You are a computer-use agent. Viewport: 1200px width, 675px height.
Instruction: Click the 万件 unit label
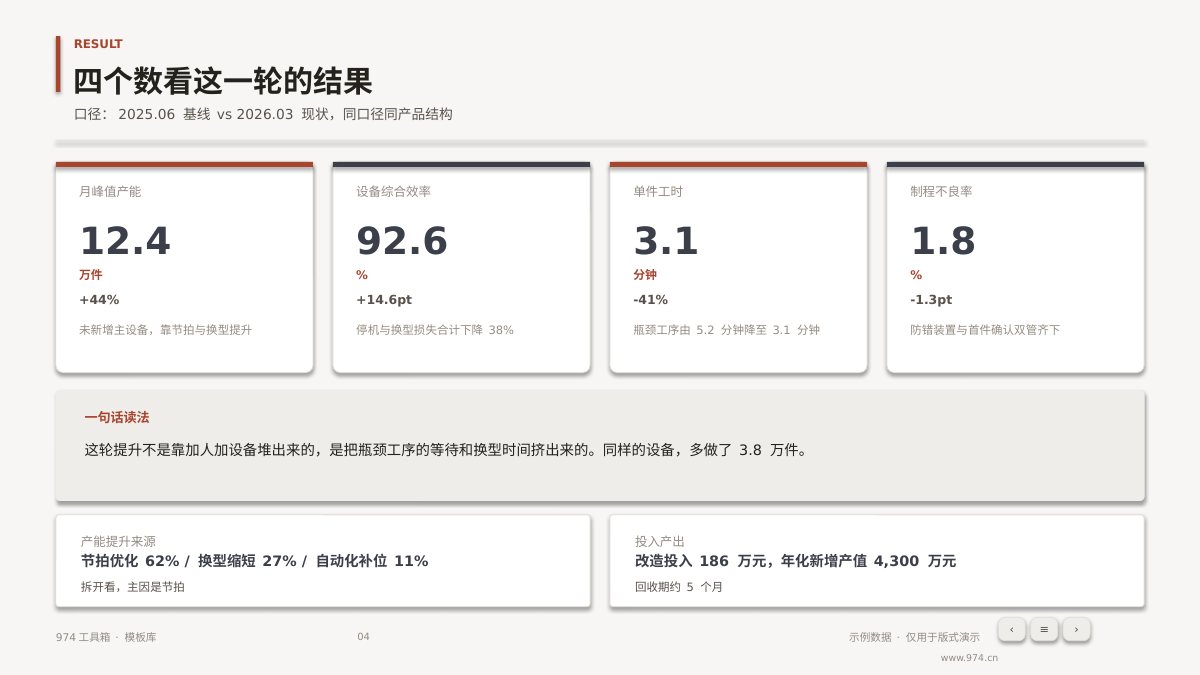pos(90,274)
